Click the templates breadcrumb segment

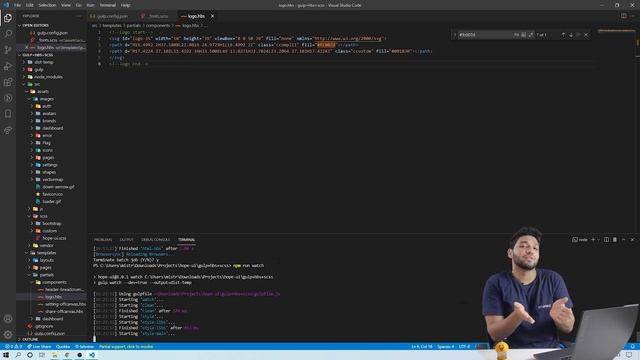[x=112, y=25]
